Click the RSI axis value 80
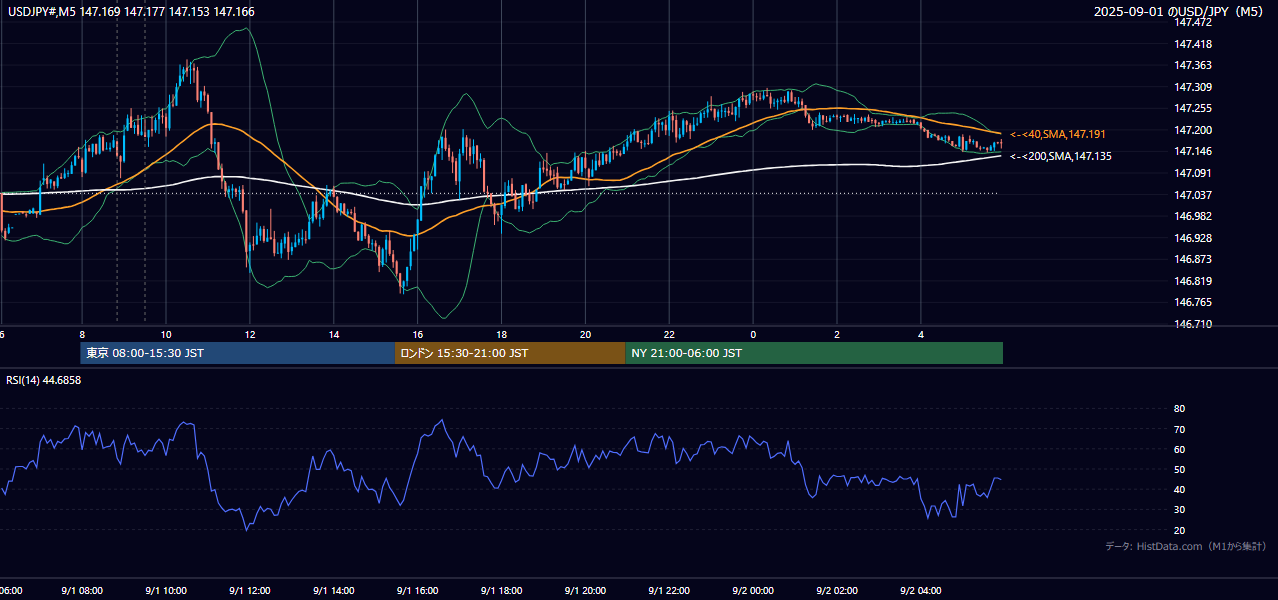1278x600 pixels. tap(1179, 409)
